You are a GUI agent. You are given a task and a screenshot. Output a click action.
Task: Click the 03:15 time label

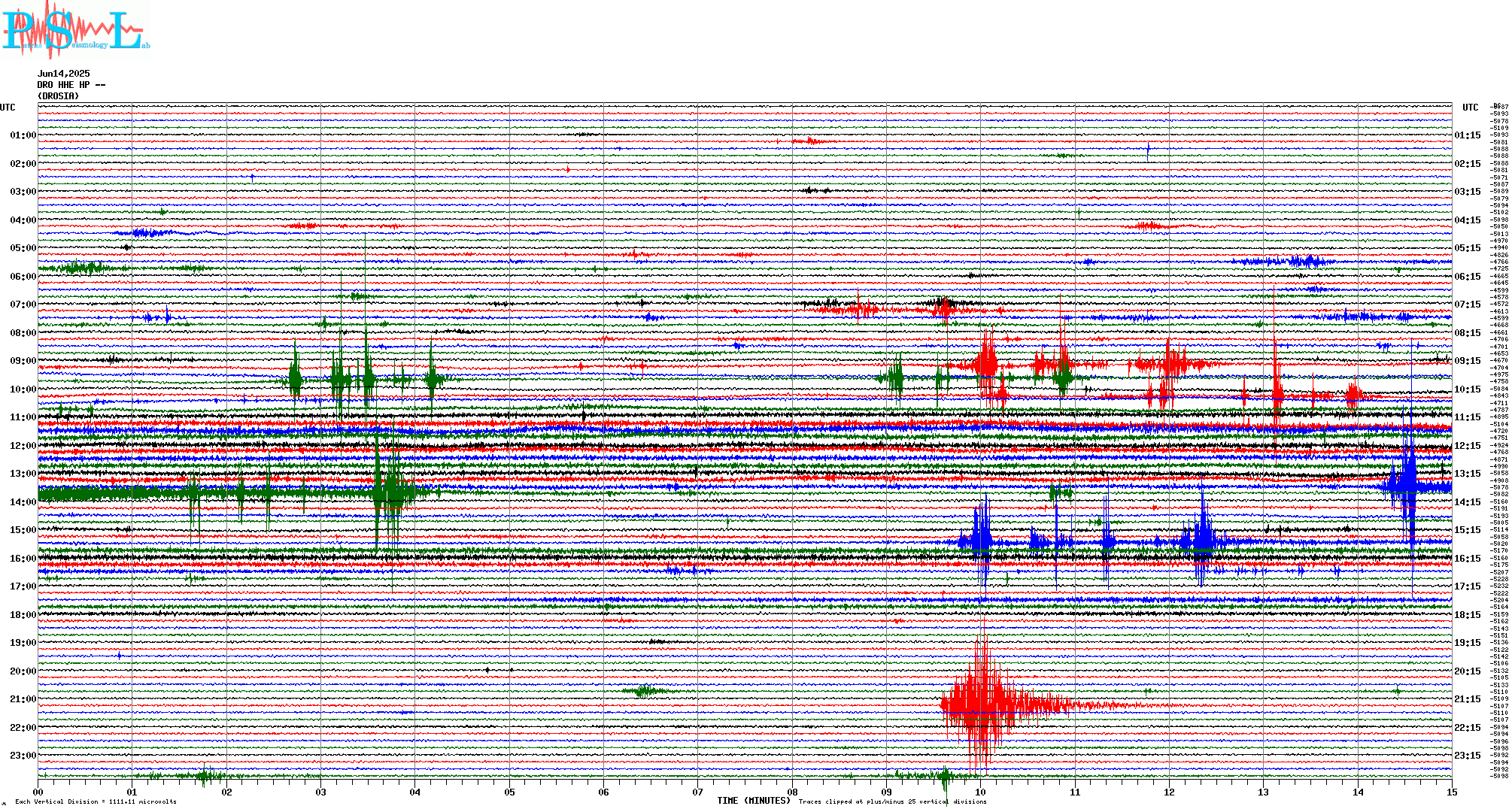click(x=1468, y=192)
